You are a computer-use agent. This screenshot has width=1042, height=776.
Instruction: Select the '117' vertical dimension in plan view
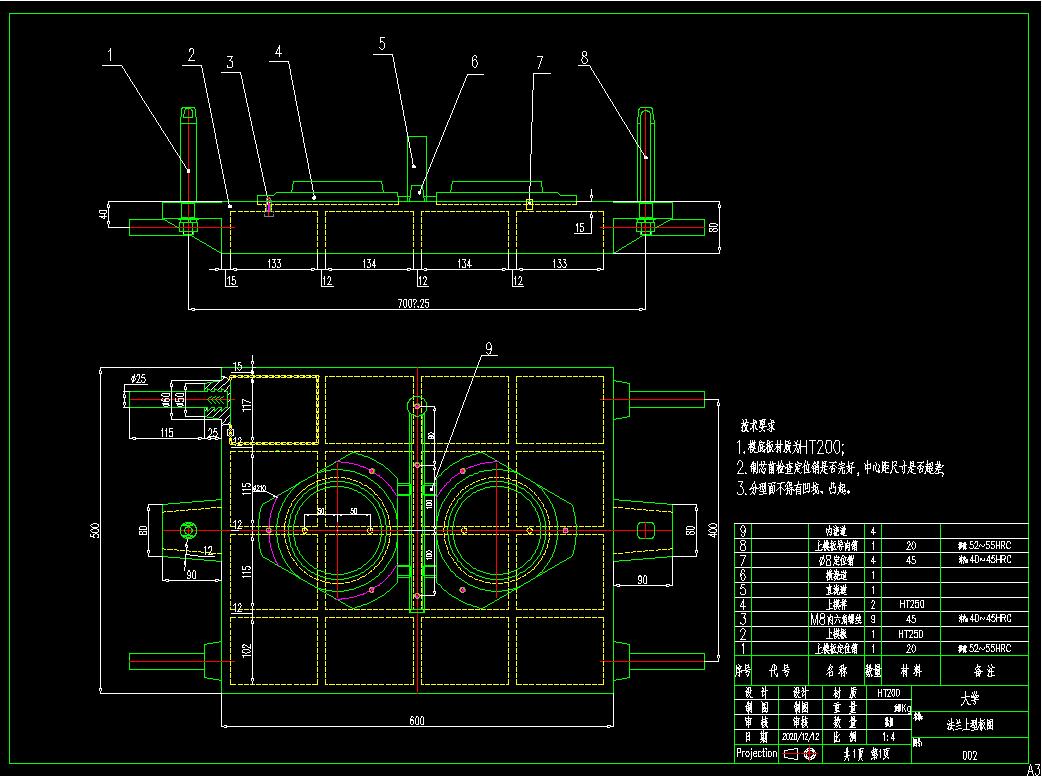(x=247, y=405)
